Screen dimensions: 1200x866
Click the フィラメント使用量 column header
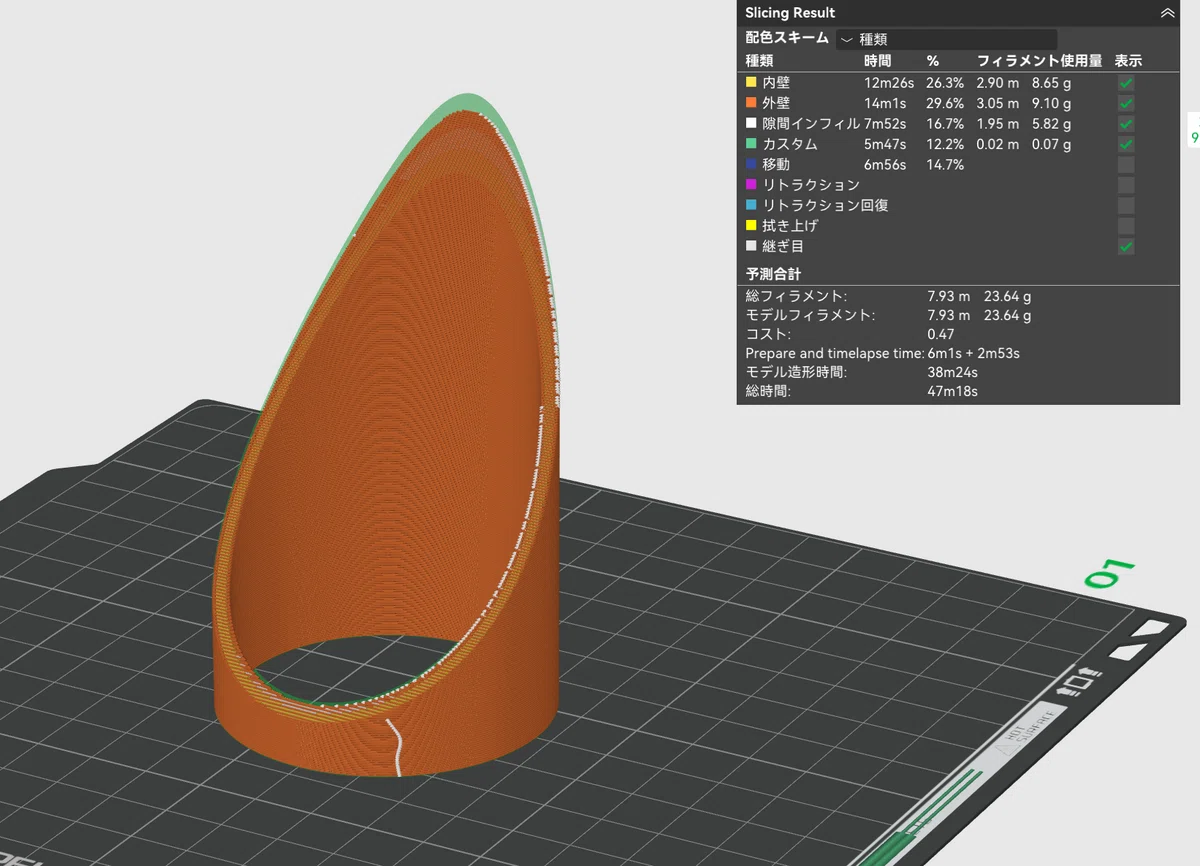[x=1039, y=61]
